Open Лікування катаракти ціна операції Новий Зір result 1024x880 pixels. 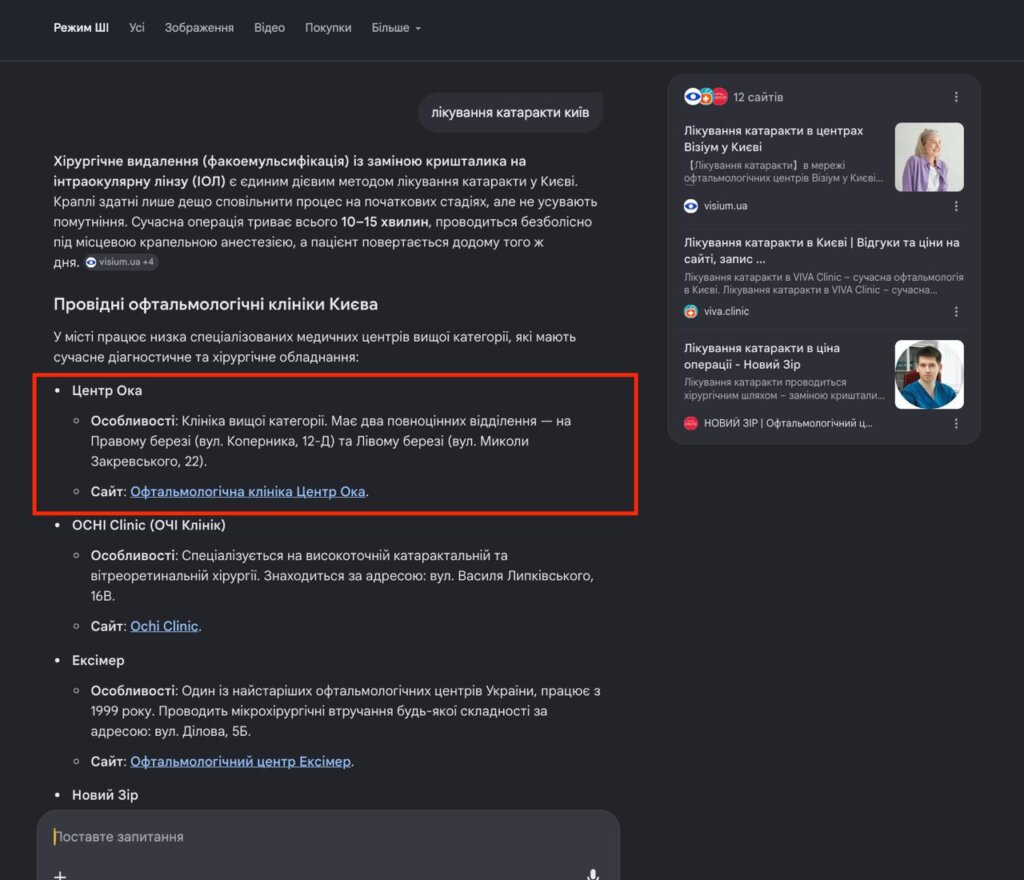(x=761, y=356)
